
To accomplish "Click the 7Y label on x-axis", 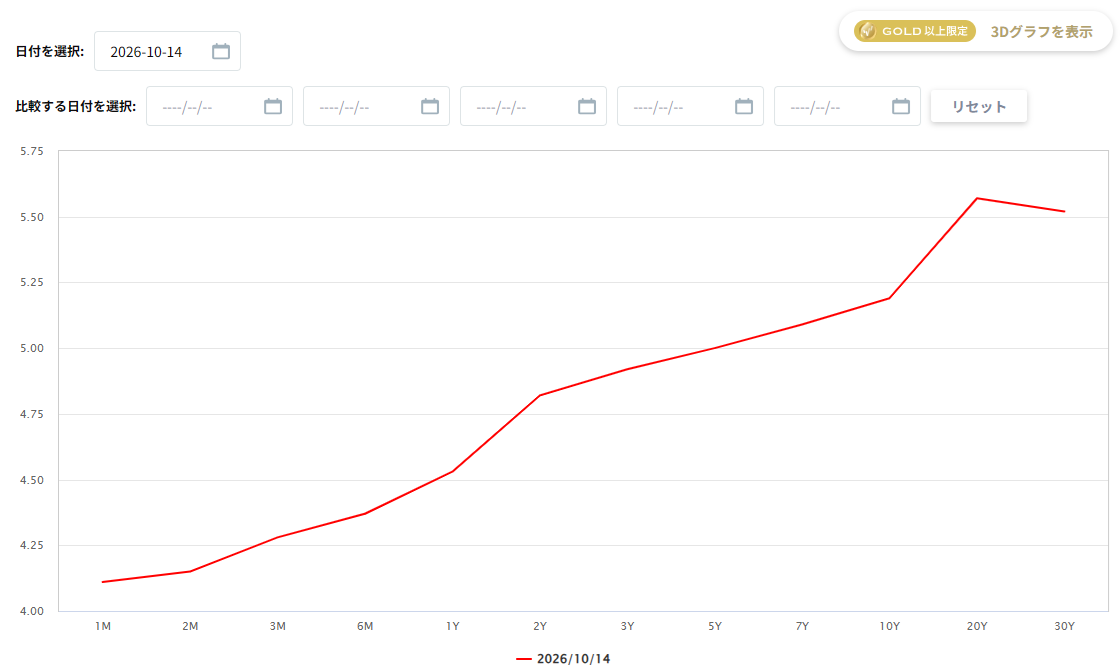I will click(x=802, y=626).
